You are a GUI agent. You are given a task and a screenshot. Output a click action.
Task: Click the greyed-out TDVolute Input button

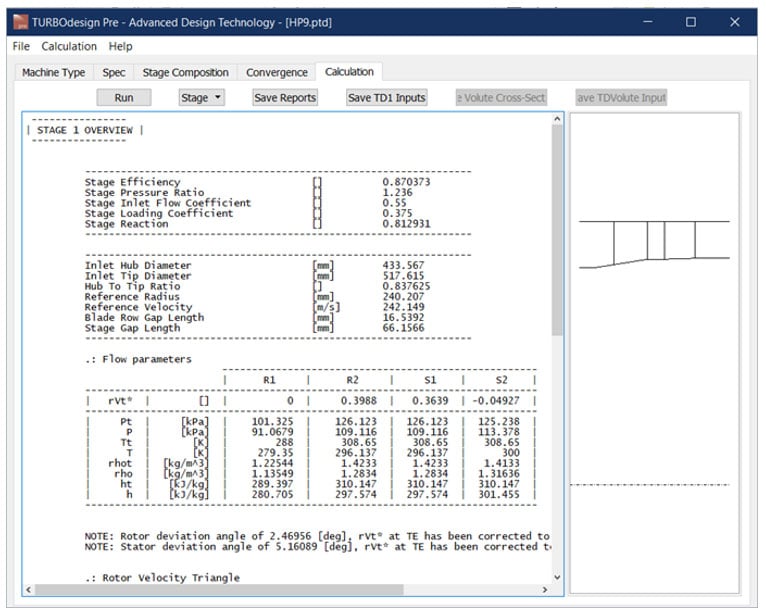point(621,98)
